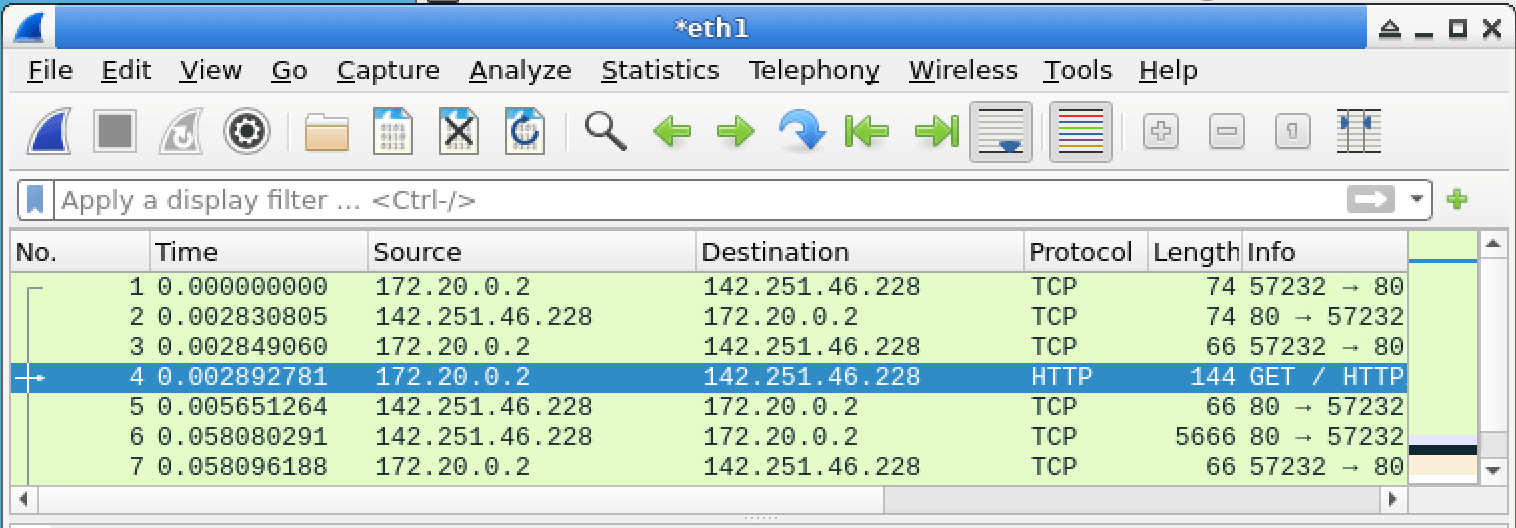Image resolution: width=1516 pixels, height=528 pixels.
Task: Go to specified packet icon
Action: point(802,131)
